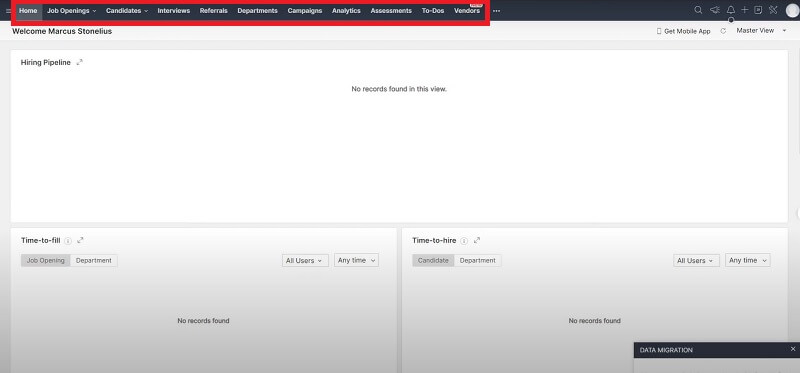800x373 pixels.
Task: Refresh the dashboard with the reload icon
Action: 723,31
